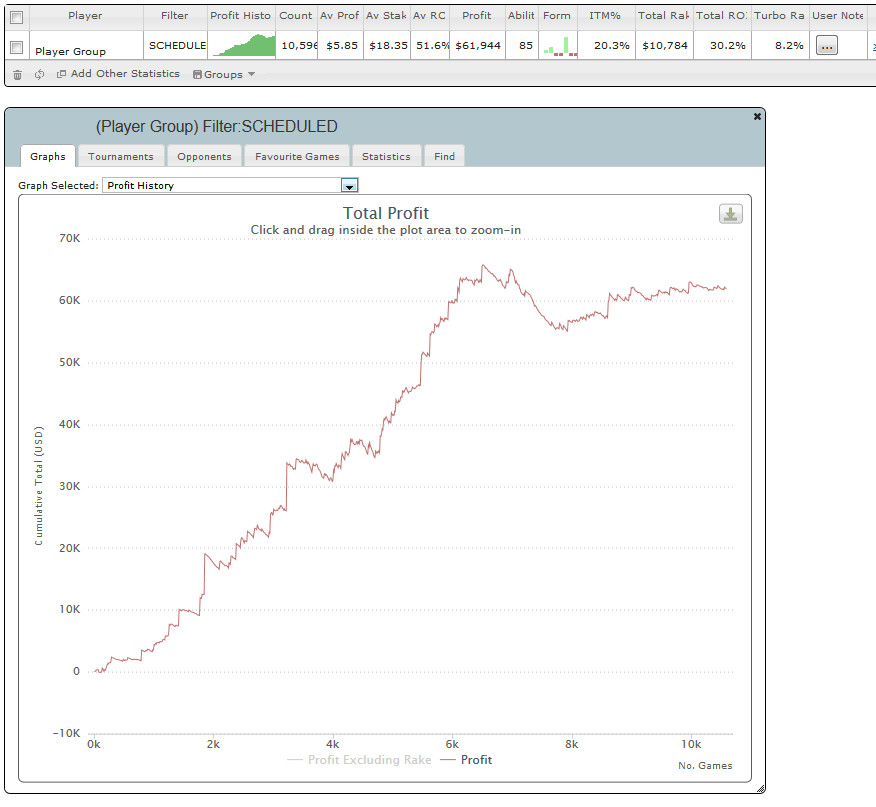Switch to the Find tab
The image size is (876, 807).
pos(445,156)
